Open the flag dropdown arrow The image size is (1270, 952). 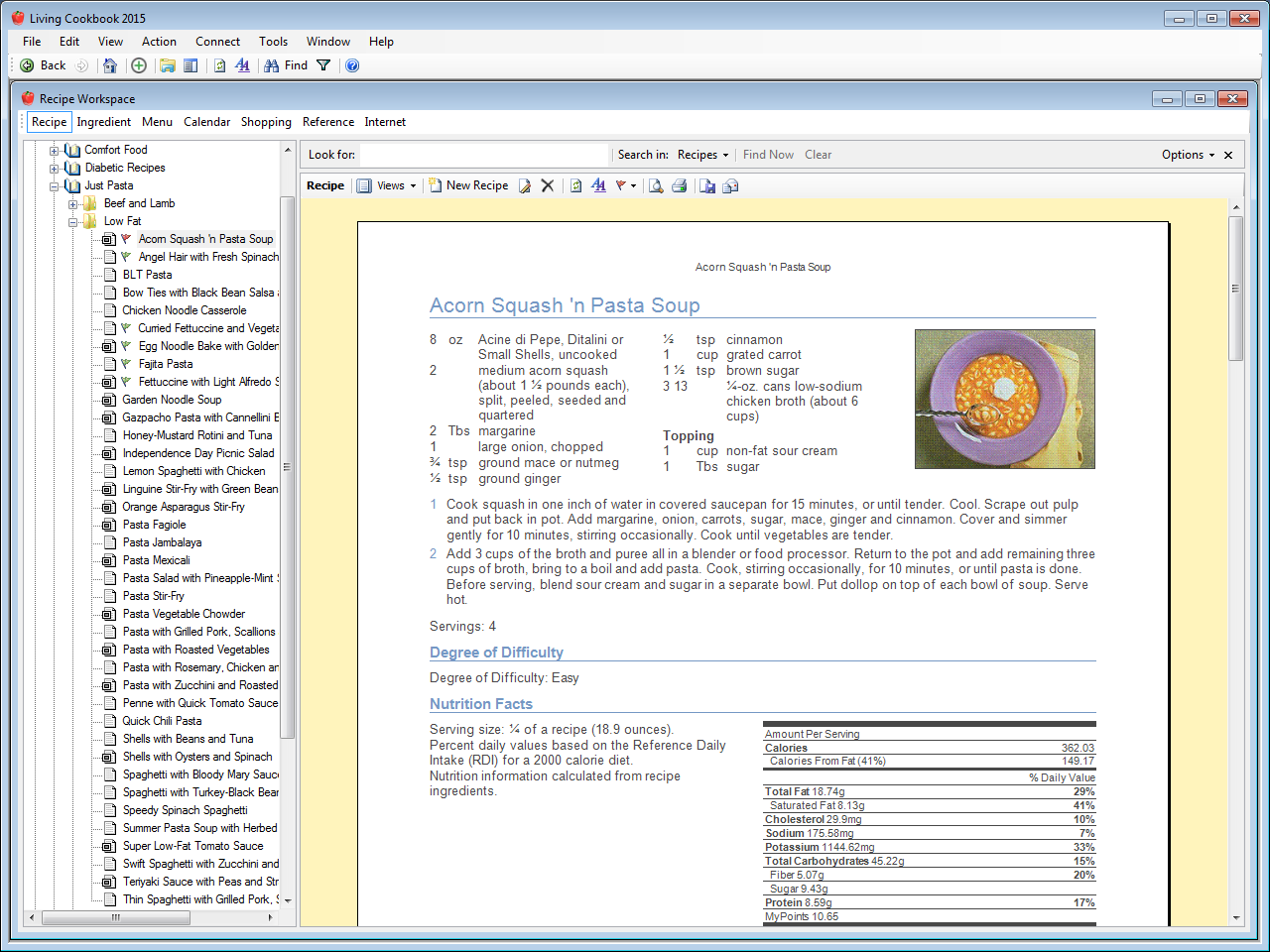tap(633, 186)
